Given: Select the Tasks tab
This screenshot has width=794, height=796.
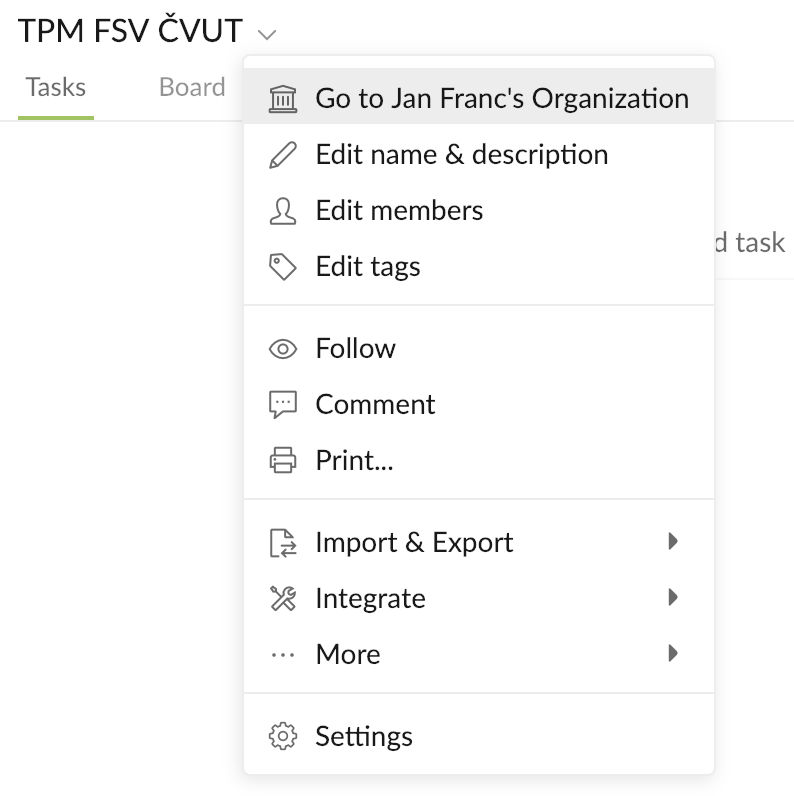Looking at the screenshot, I should 56,87.
